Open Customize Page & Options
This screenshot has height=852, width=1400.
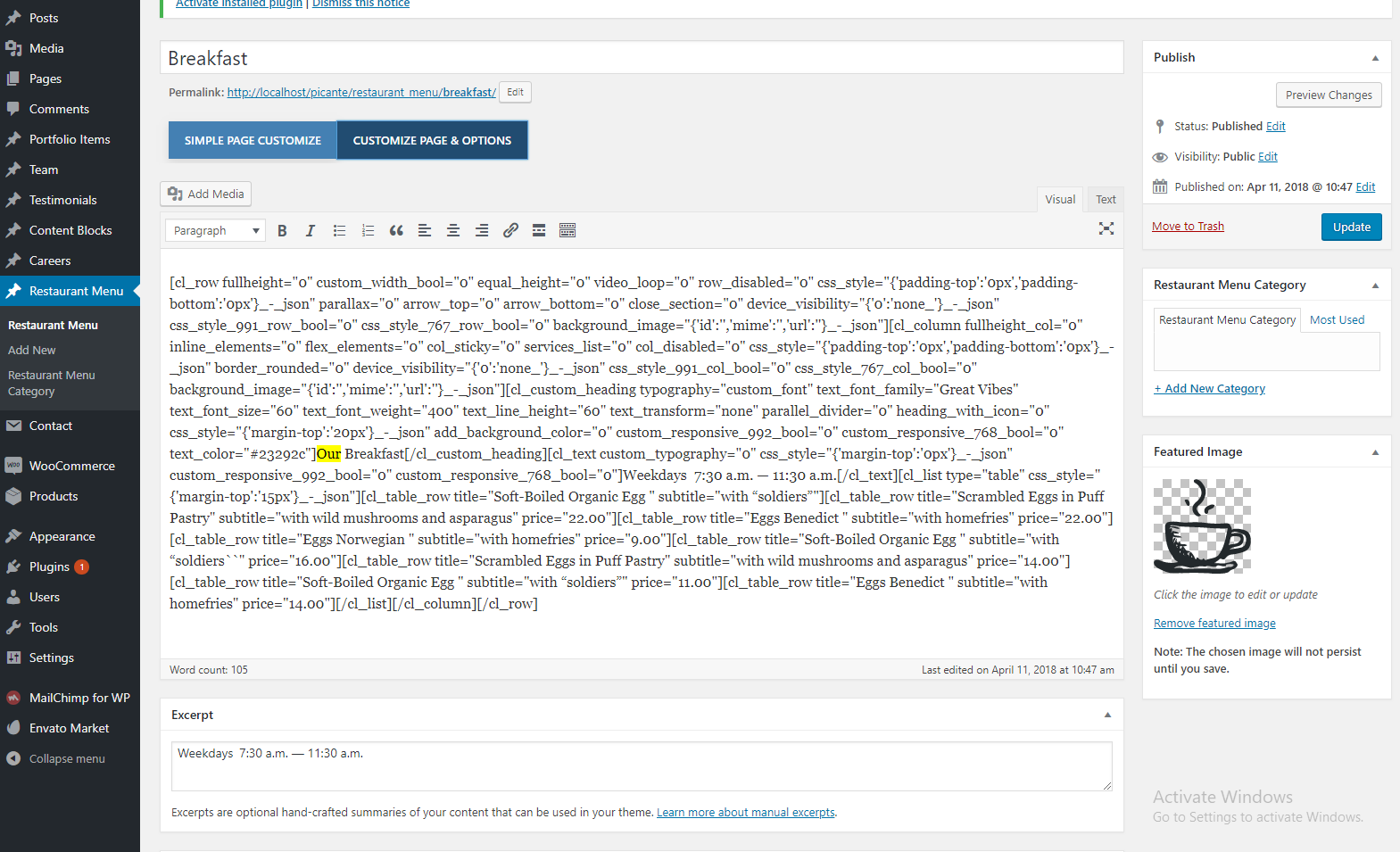[432, 140]
